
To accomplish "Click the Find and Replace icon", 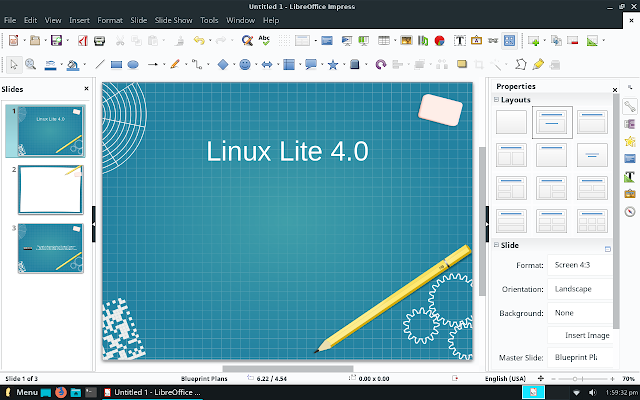I will (x=247, y=40).
